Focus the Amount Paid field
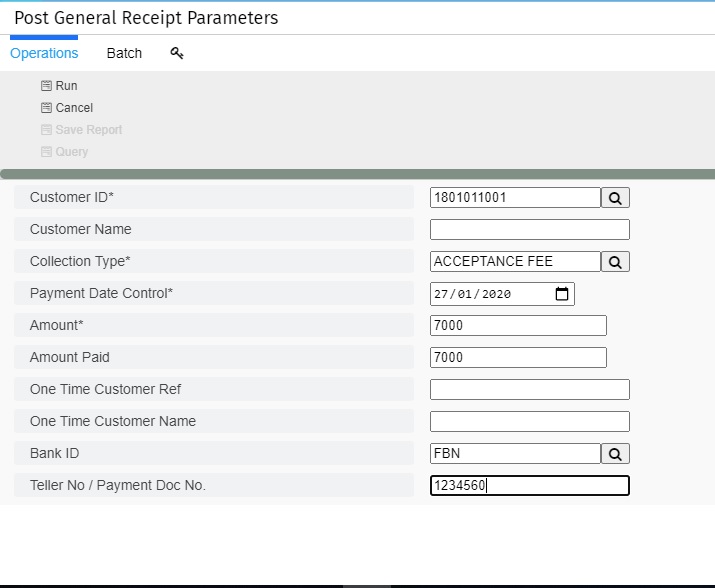 [x=518, y=357]
